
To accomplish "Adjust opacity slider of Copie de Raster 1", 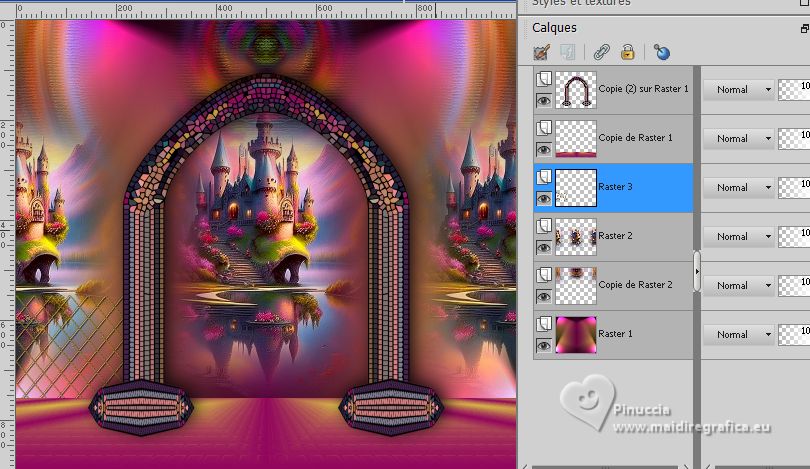I will pos(795,139).
